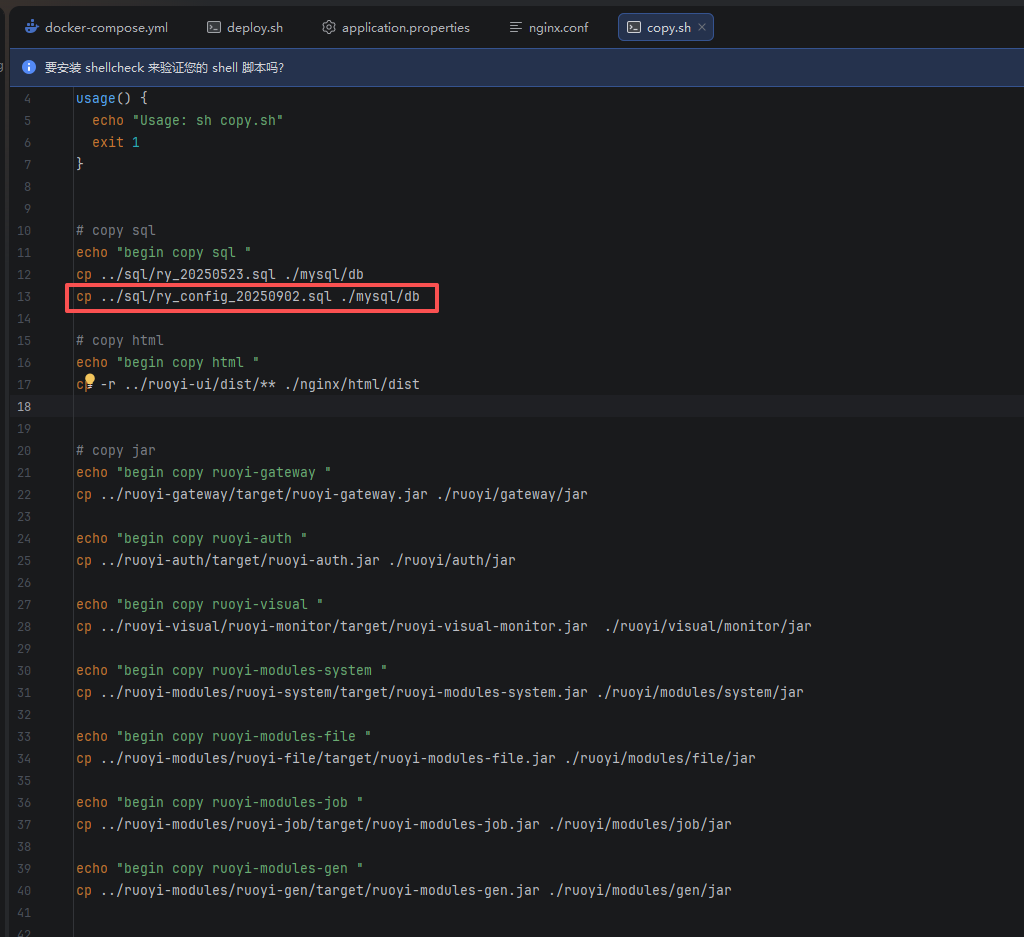This screenshot has height=937, width=1024.
Task: Click the cp ruoyi-gateway.jar line
Action: (332, 494)
